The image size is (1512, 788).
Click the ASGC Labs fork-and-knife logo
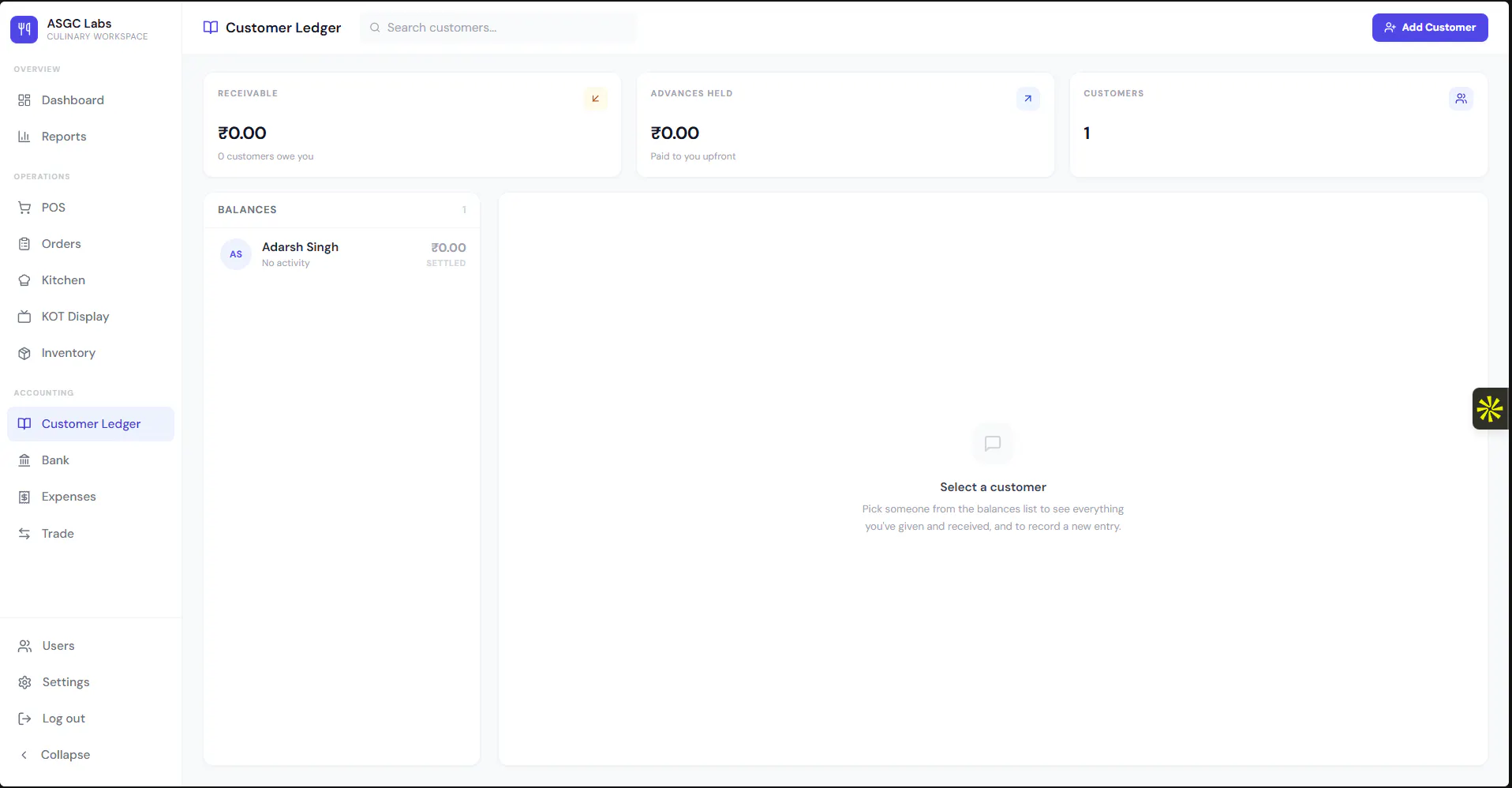pos(24,29)
